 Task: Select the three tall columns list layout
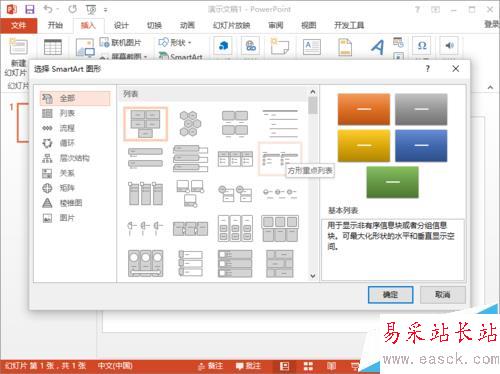pos(145,193)
